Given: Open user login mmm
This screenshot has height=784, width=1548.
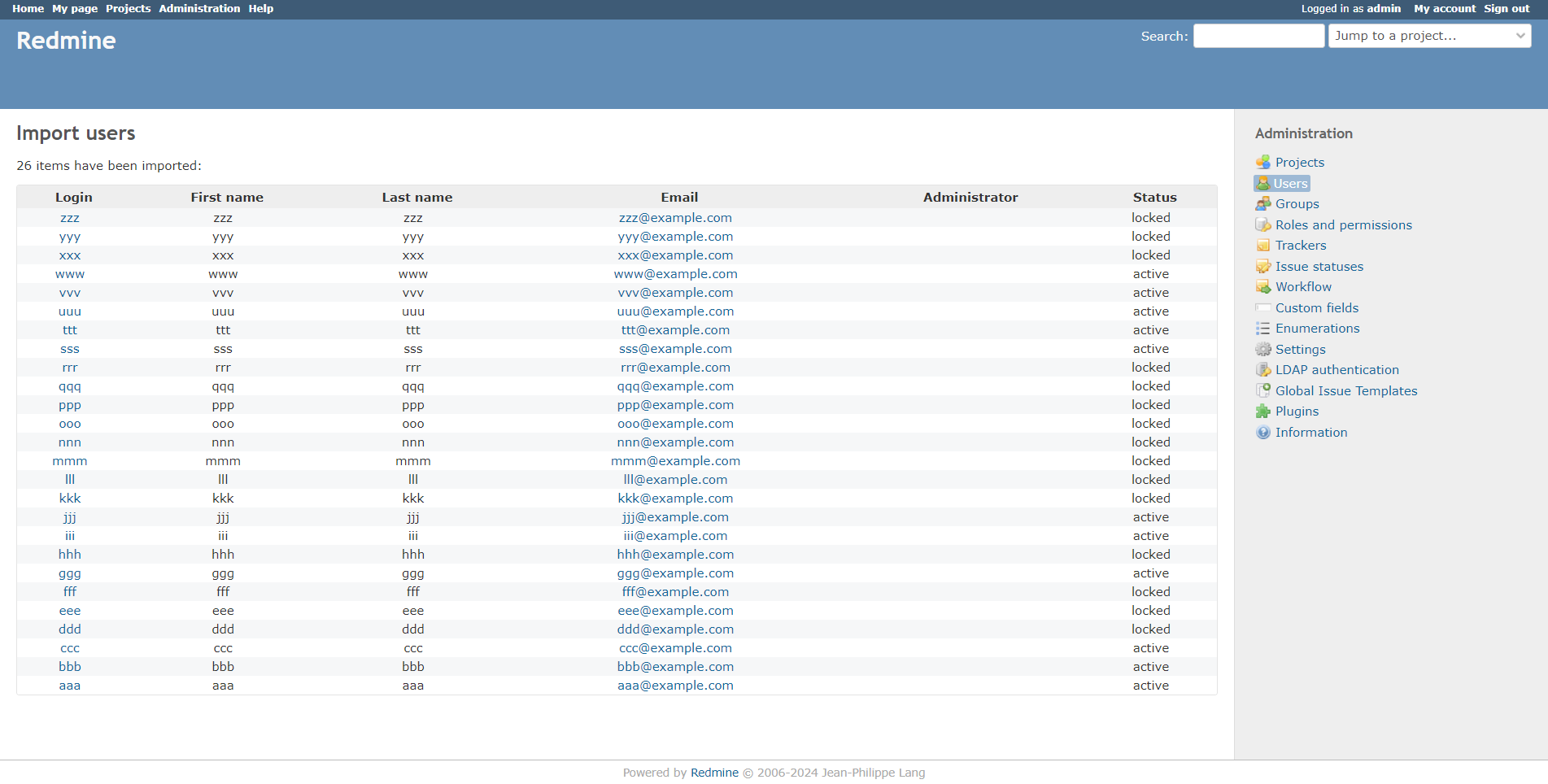Looking at the screenshot, I should [x=70, y=461].
